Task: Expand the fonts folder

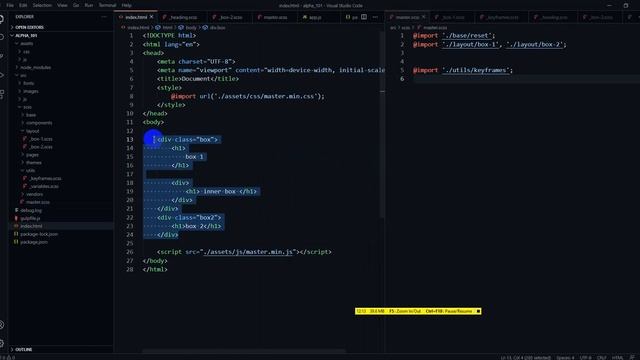Action: click(28, 83)
